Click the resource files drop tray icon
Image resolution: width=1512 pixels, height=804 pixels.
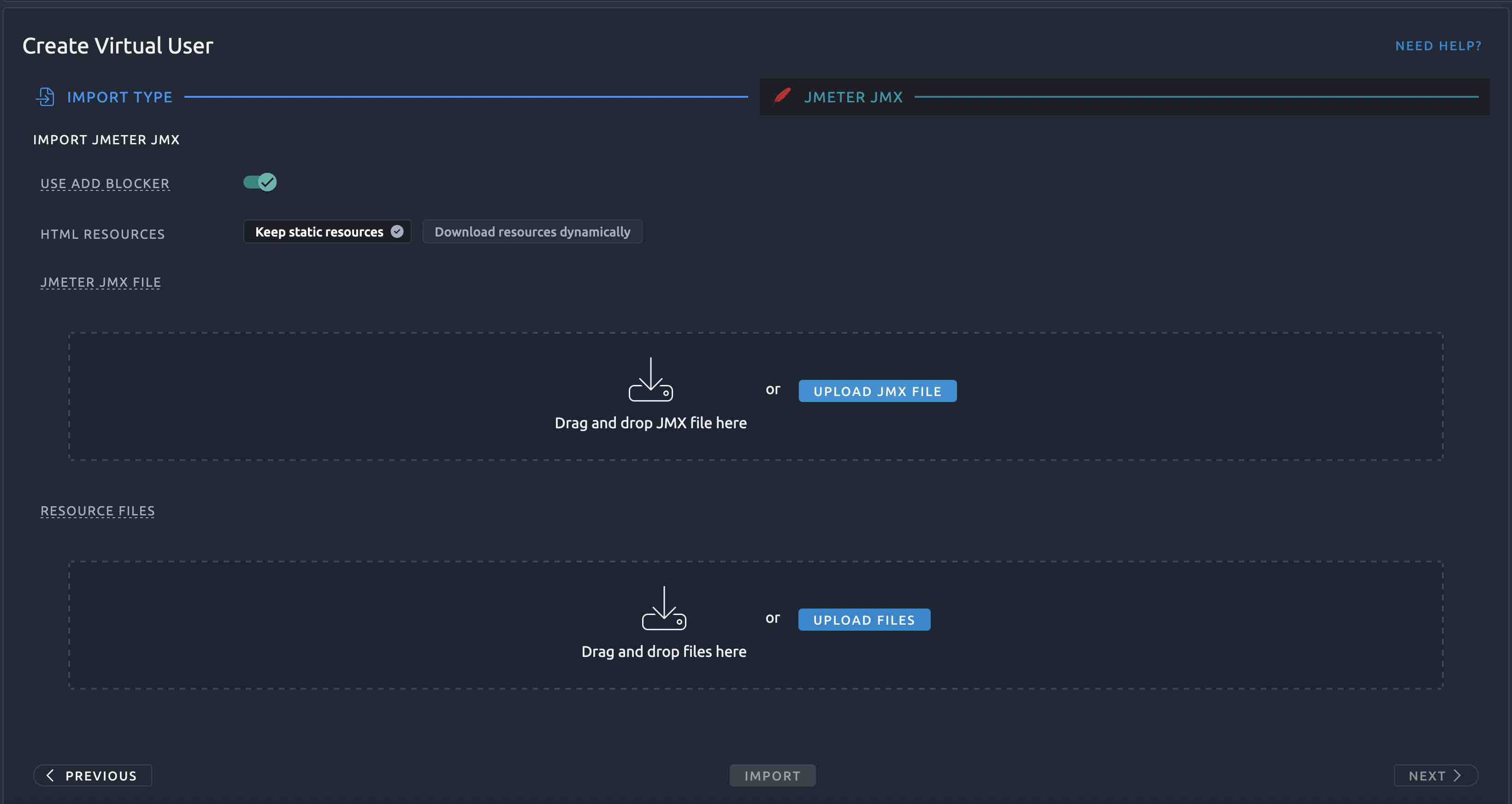664,608
